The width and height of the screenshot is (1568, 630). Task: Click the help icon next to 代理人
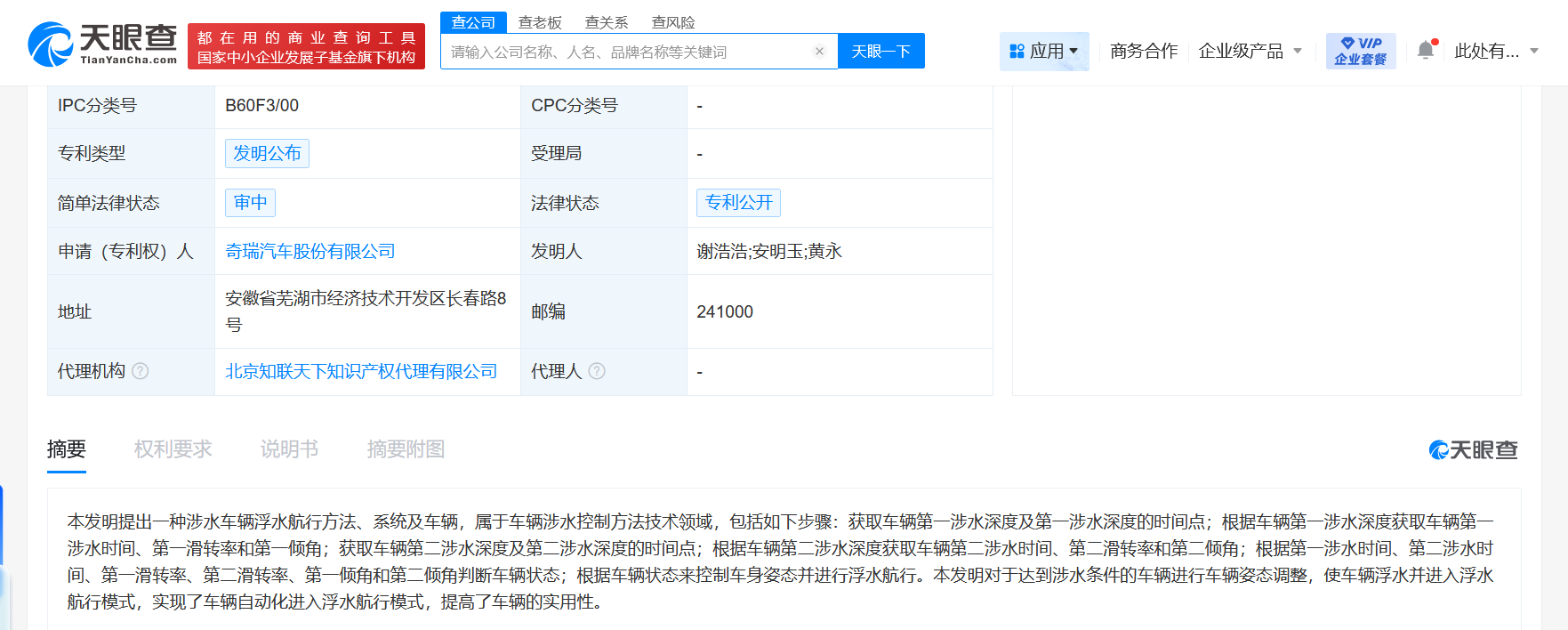[597, 371]
